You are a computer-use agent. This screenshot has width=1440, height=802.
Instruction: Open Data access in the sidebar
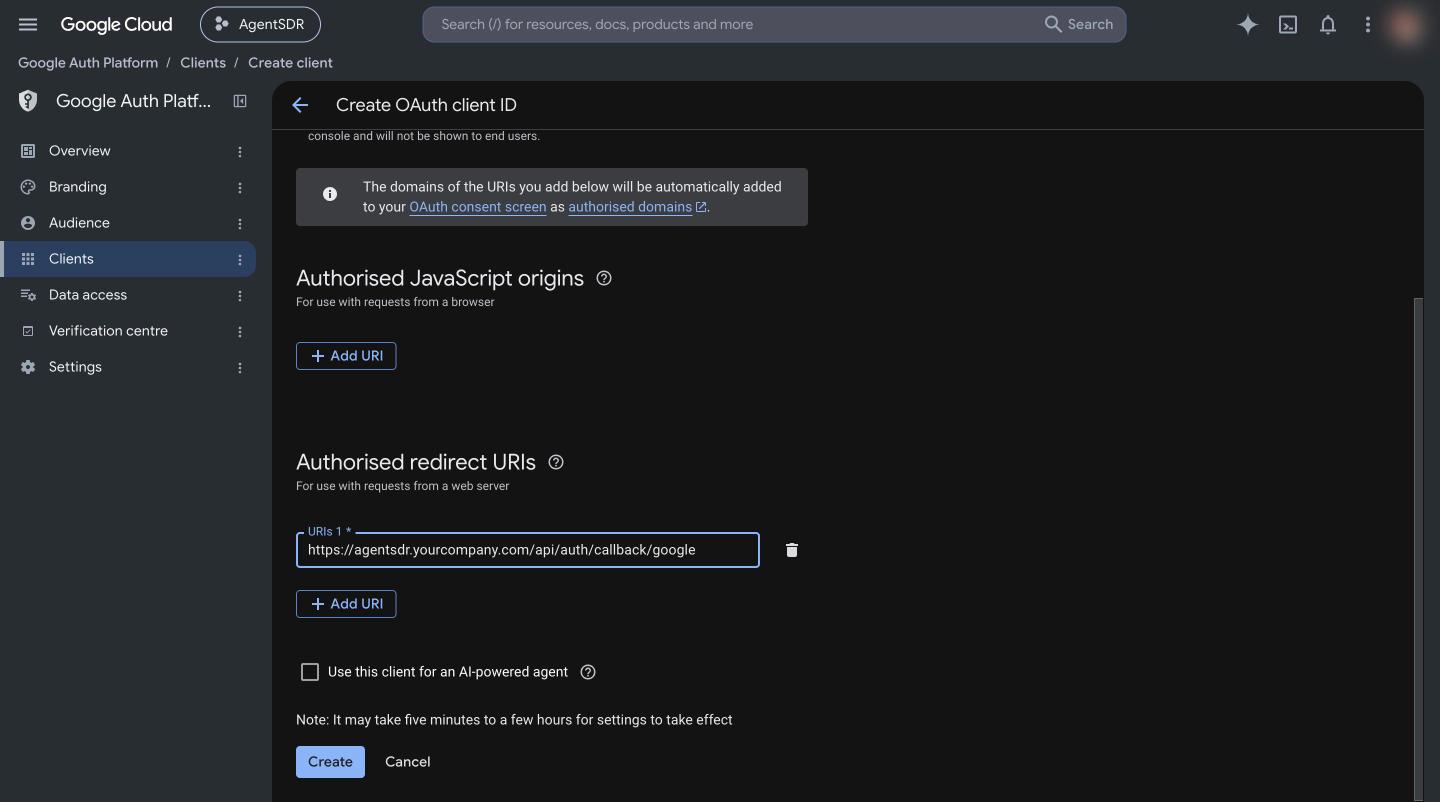click(x=88, y=295)
